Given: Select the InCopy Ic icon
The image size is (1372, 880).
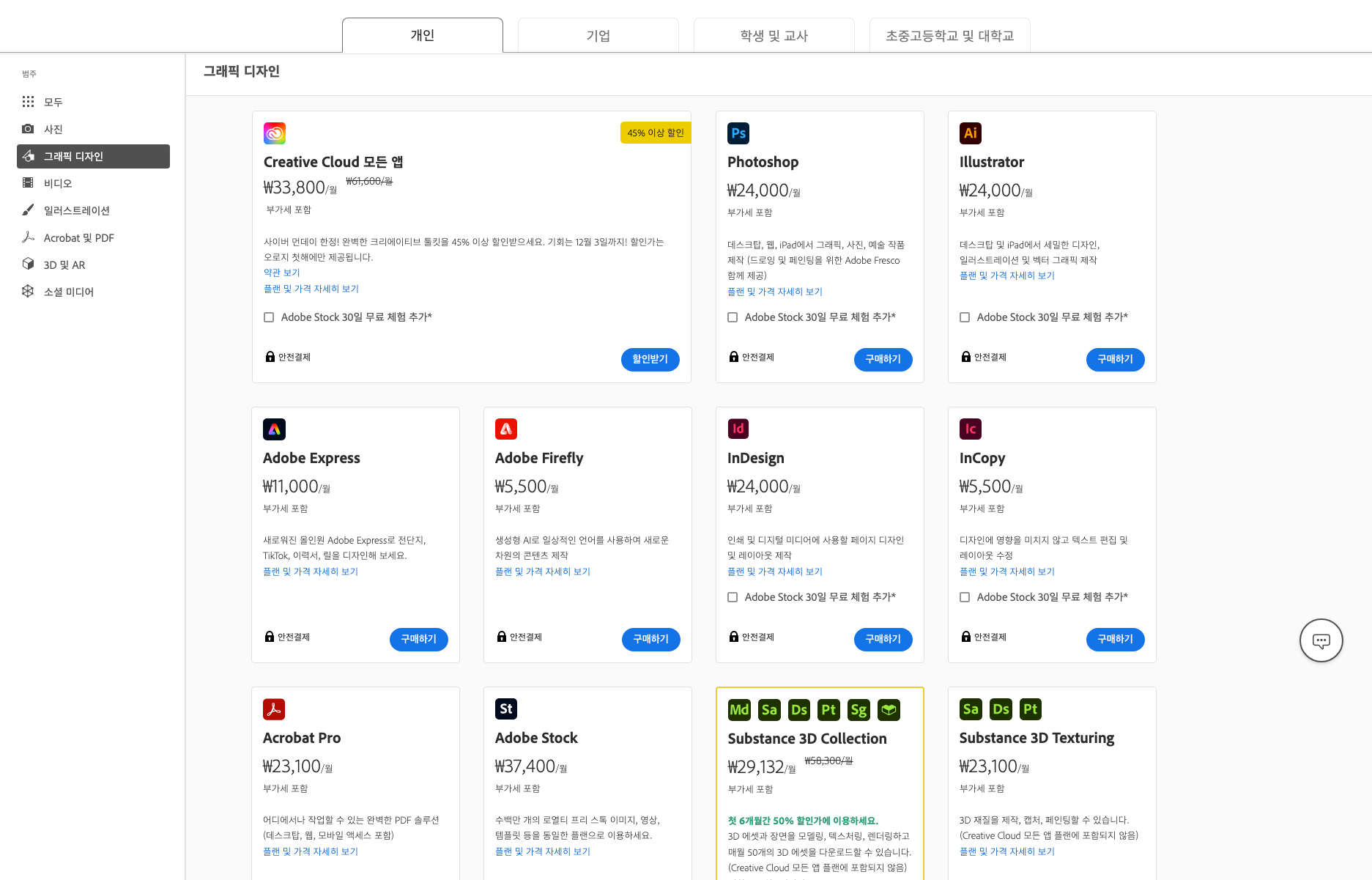Looking at the screenshot, I should tap(970, 429).
